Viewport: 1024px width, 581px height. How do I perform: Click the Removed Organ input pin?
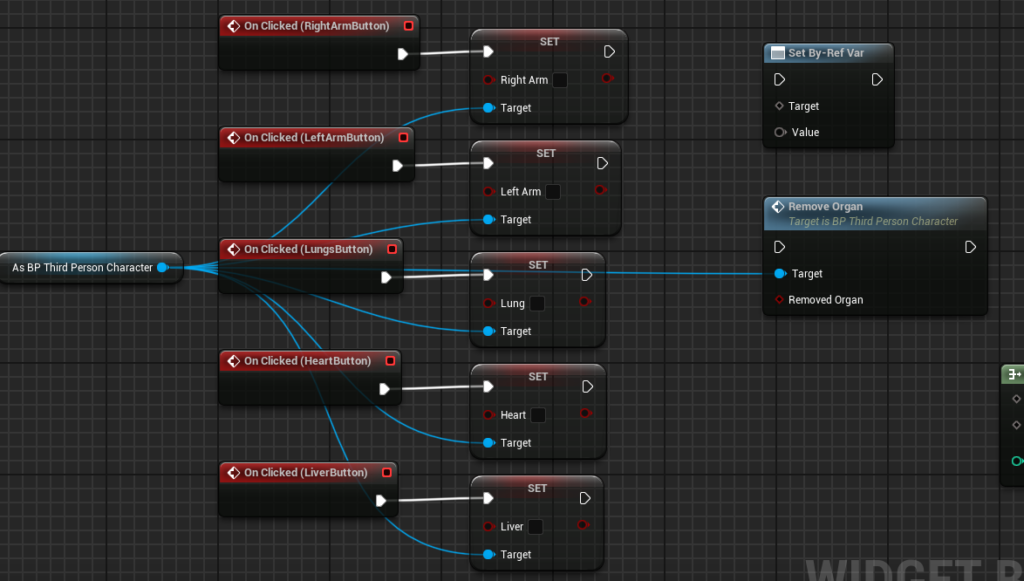tap(780, 300)
